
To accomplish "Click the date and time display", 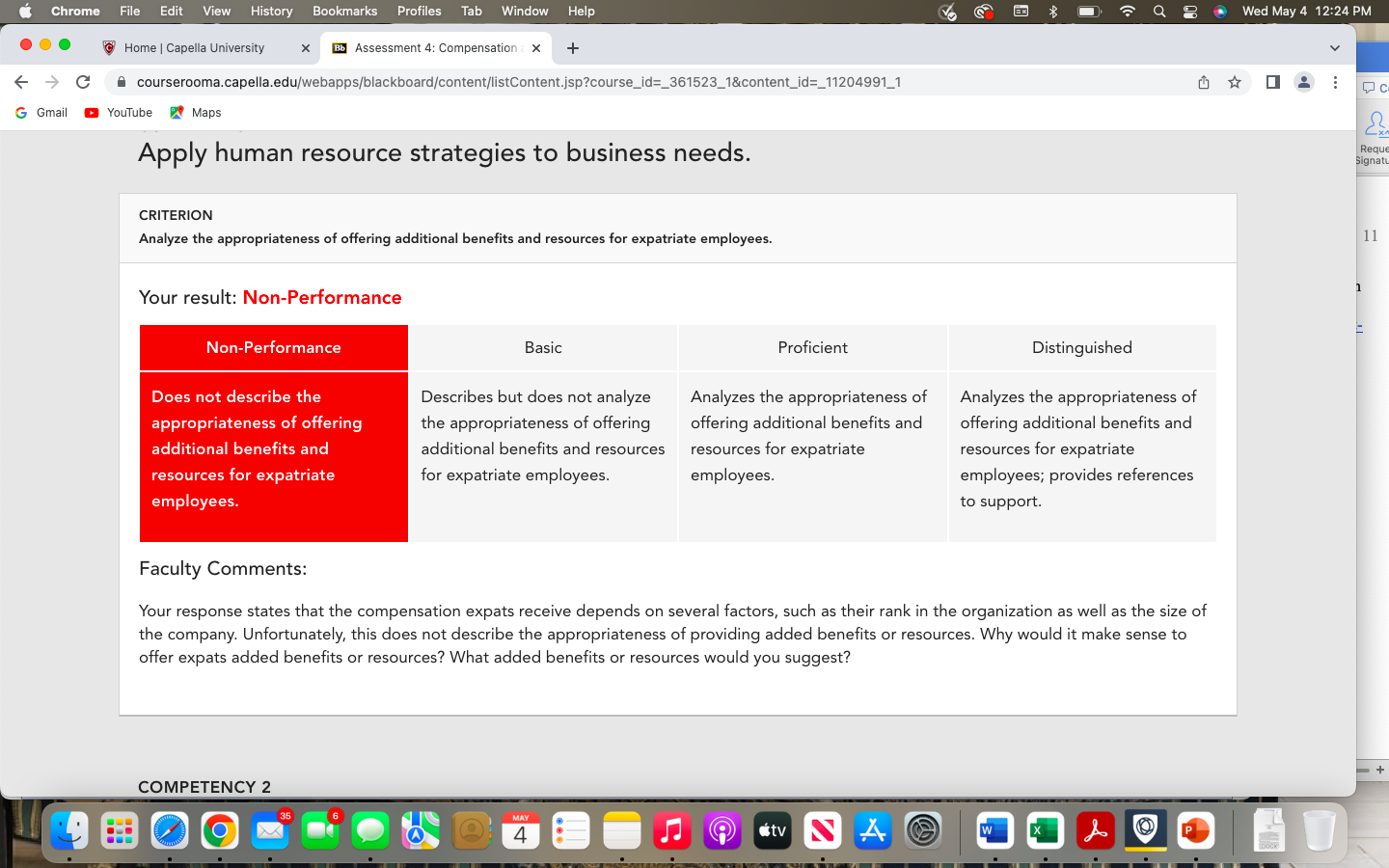I will pyautogui.click(x=1307, y=11).
